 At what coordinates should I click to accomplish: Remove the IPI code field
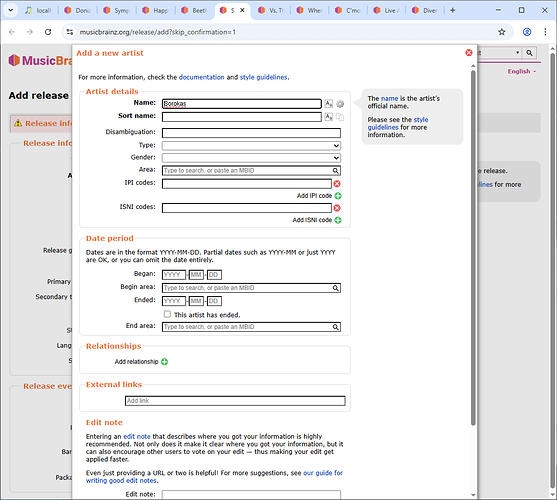click(x=337, y=184)
